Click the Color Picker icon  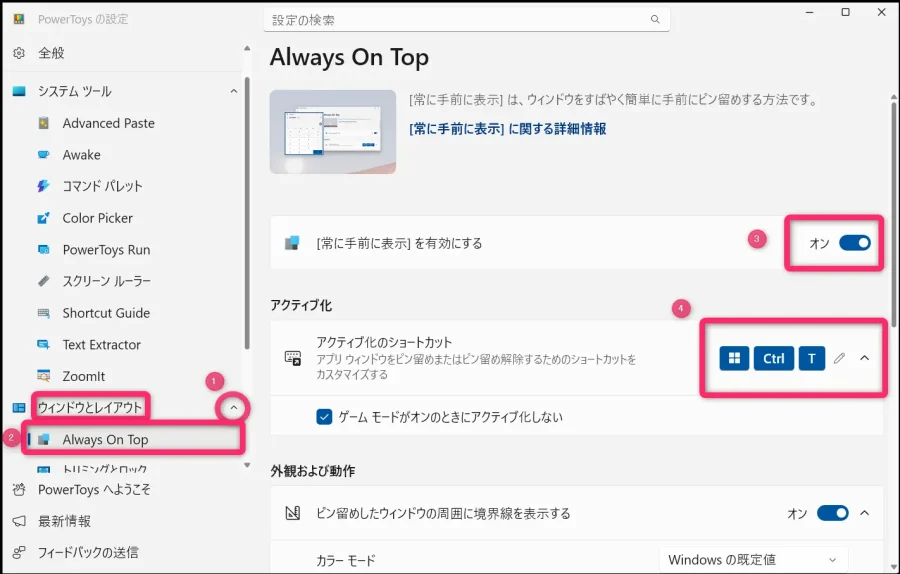(x=44, y=218)
